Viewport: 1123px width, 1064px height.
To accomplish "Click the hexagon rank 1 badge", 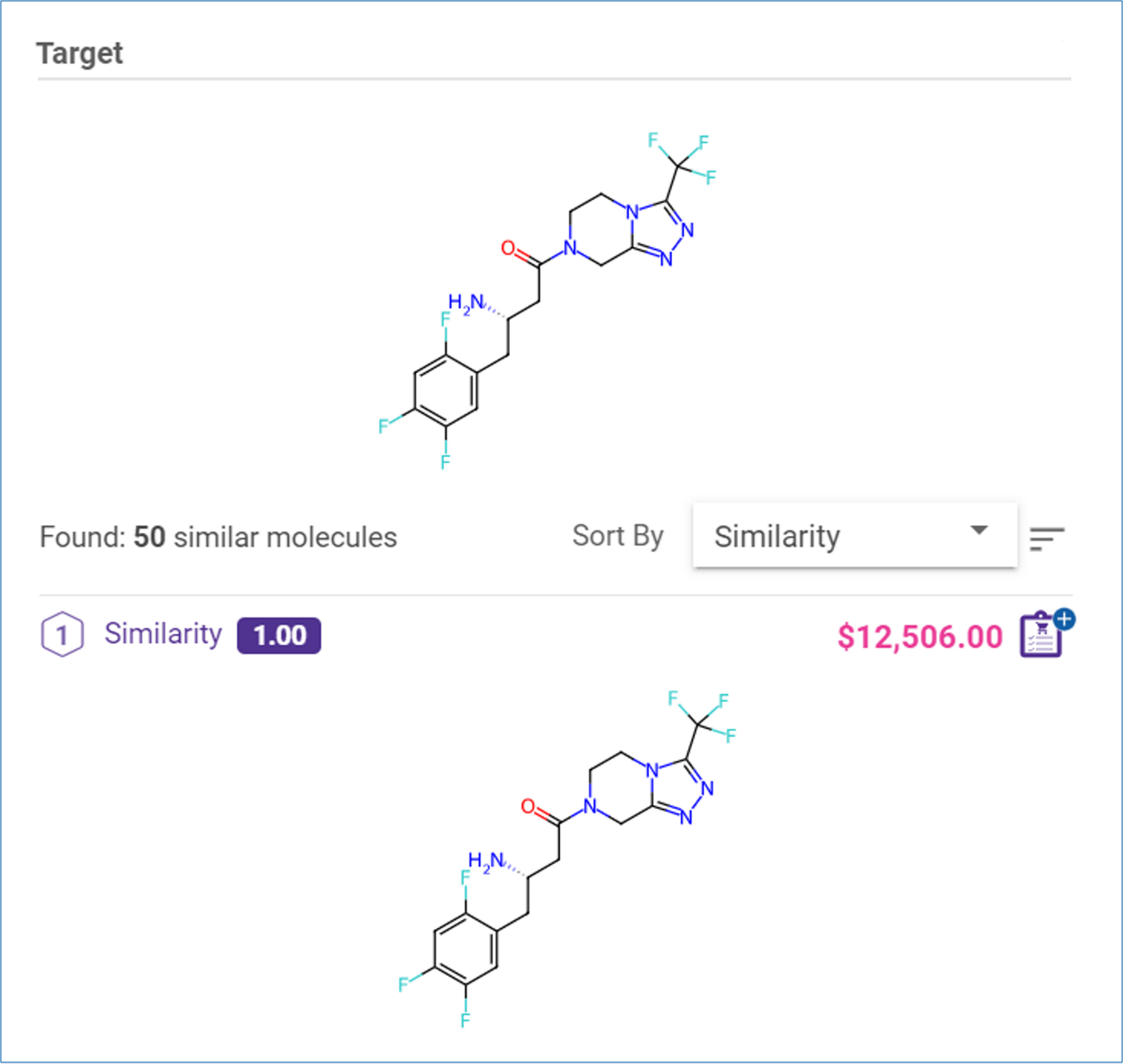I will 61,635.
